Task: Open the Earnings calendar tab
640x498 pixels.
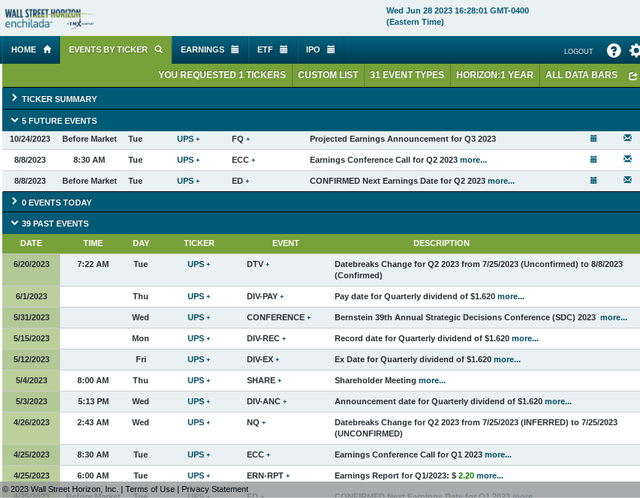Action: [x=209, y=50]
